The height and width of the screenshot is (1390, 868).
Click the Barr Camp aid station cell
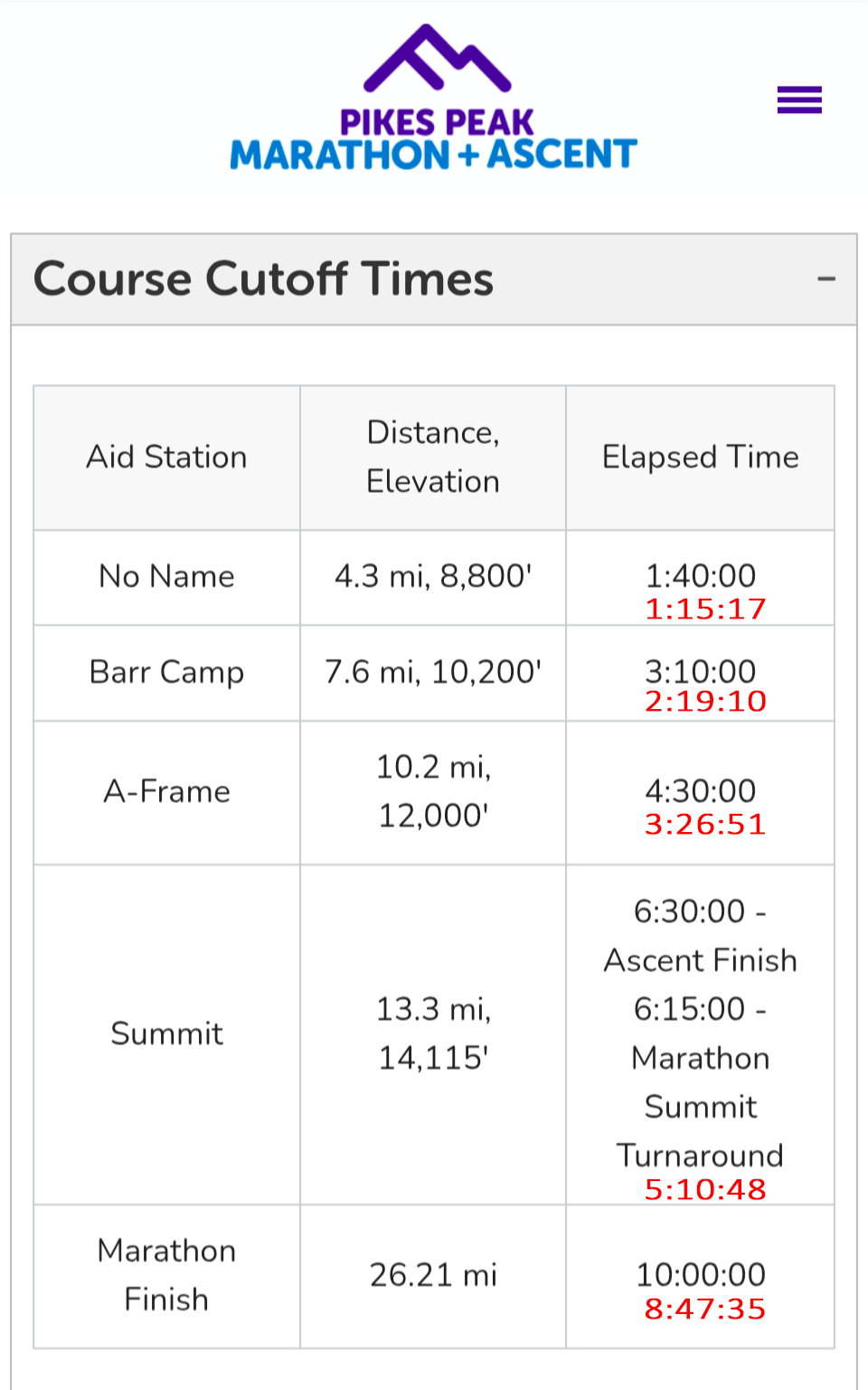coord(166,673)
